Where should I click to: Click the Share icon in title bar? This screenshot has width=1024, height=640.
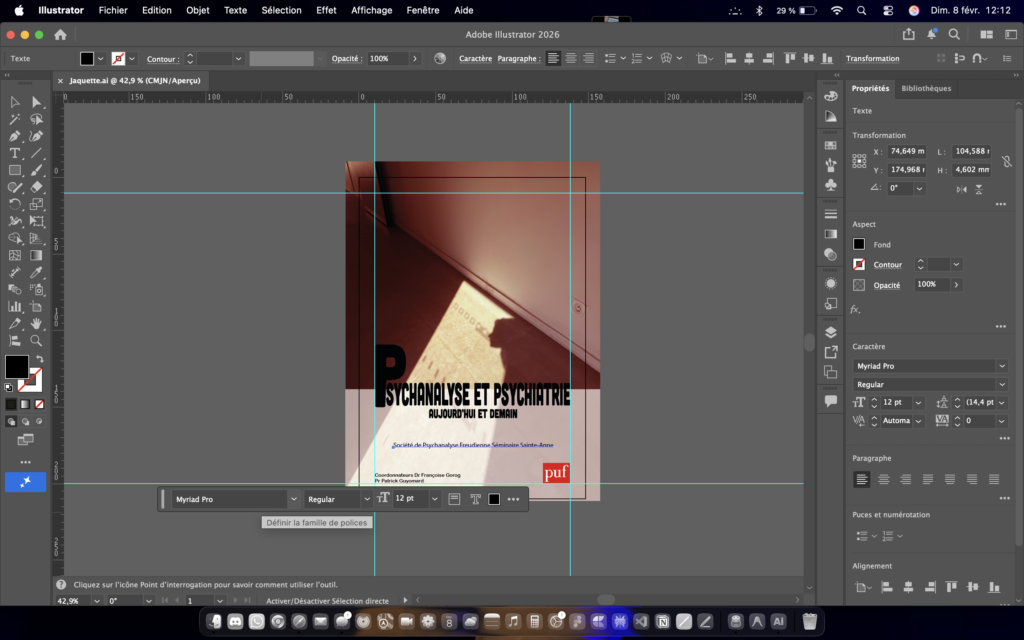coord(908,34)
